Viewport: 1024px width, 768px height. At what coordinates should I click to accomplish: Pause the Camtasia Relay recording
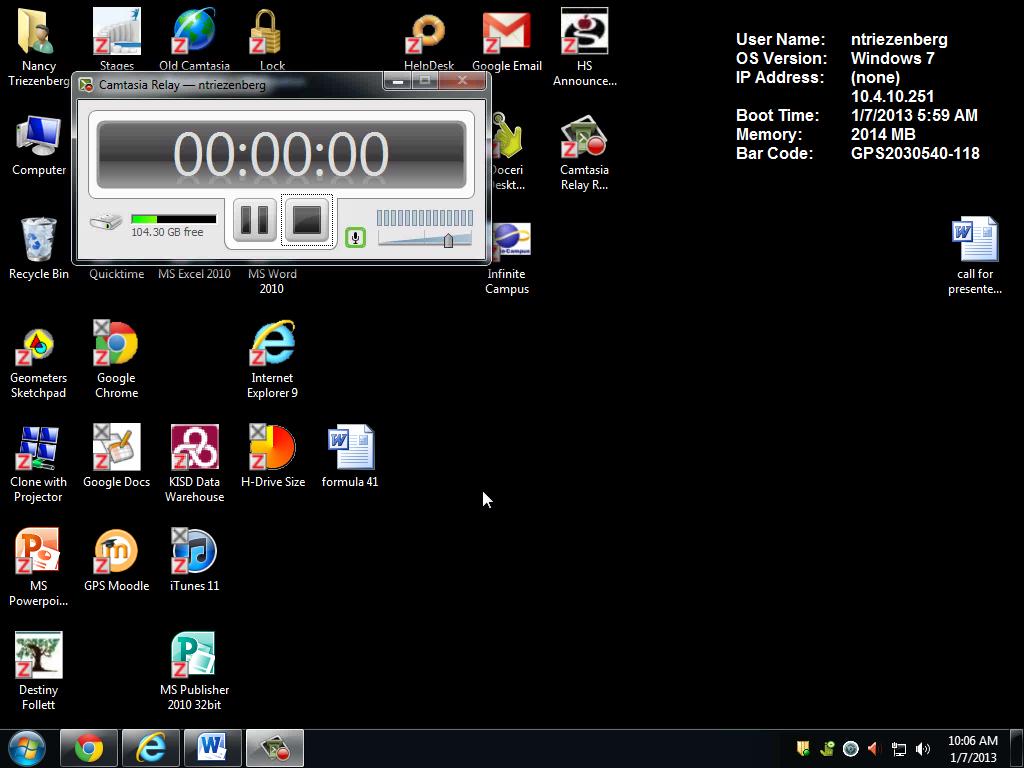255,221
